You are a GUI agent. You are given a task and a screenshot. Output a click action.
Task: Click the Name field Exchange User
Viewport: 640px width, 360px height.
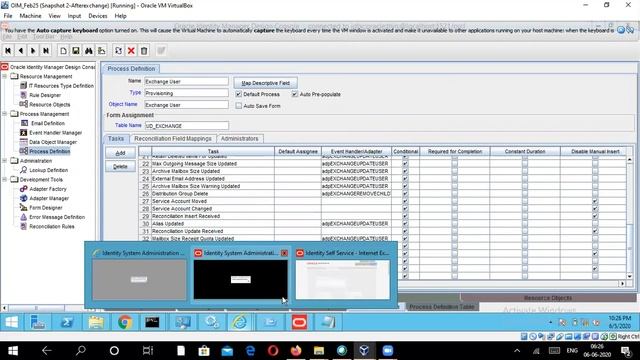click(x=187, y=82)
